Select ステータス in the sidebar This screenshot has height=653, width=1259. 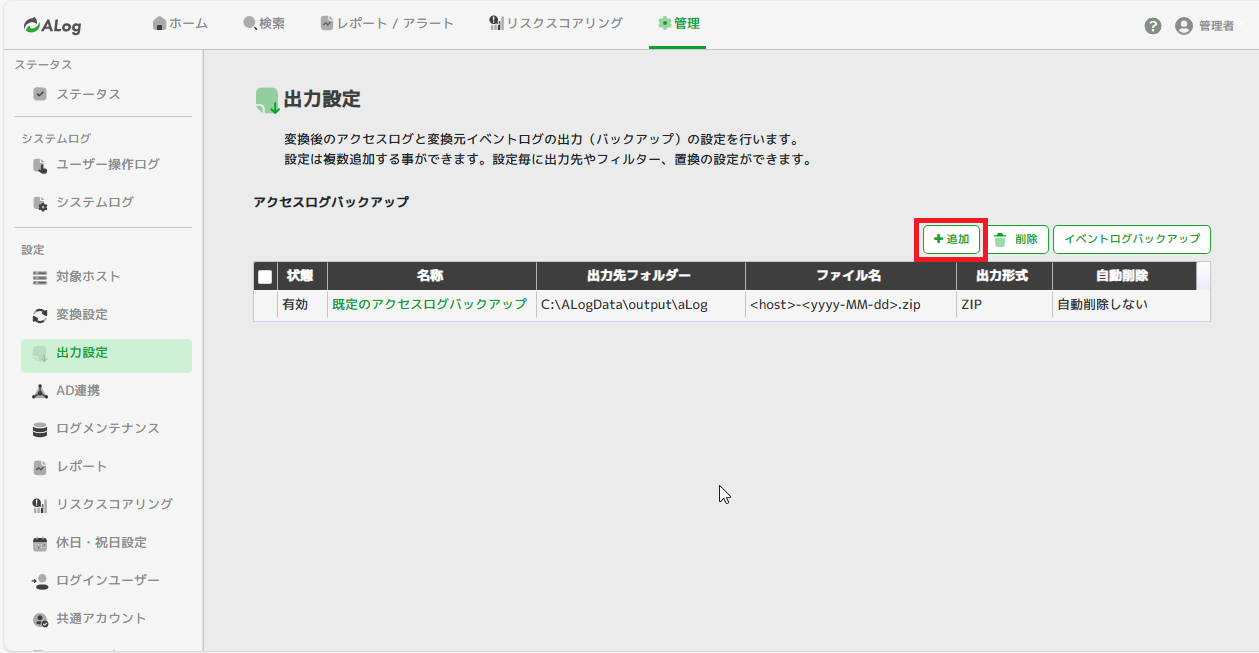coord(88,94)
